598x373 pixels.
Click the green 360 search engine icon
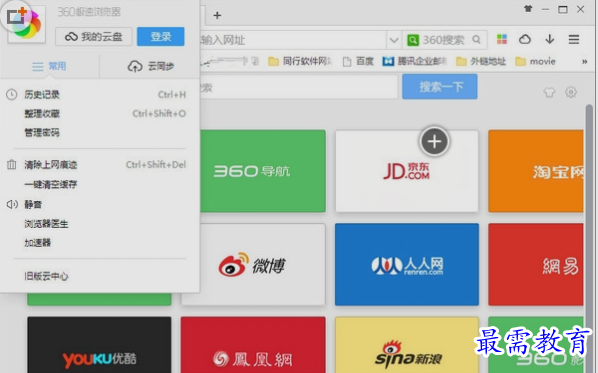[x=413, y=40]
